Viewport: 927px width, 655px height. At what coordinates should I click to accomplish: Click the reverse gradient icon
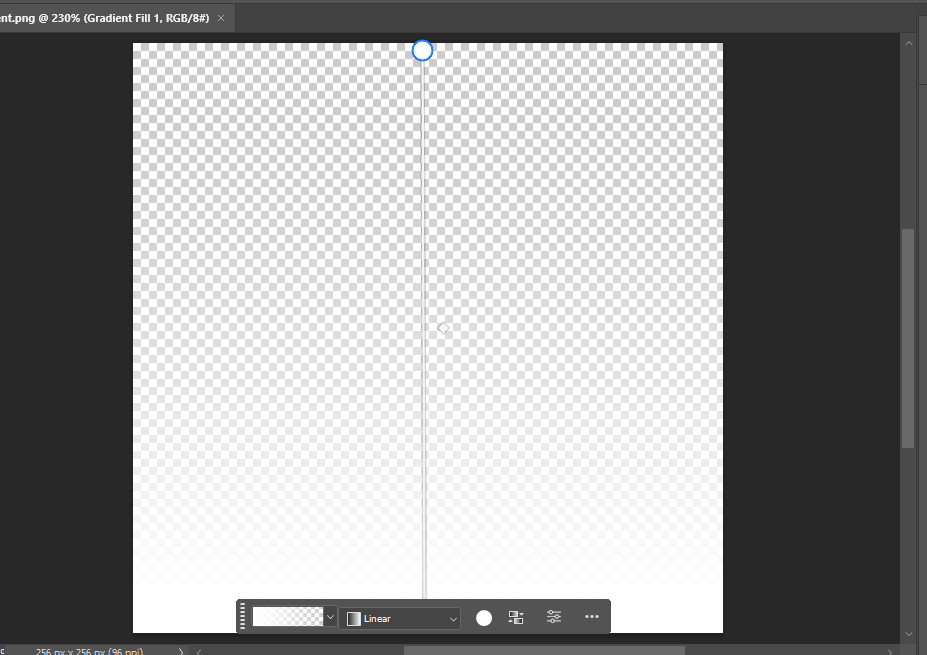click(x=516, y=618)
